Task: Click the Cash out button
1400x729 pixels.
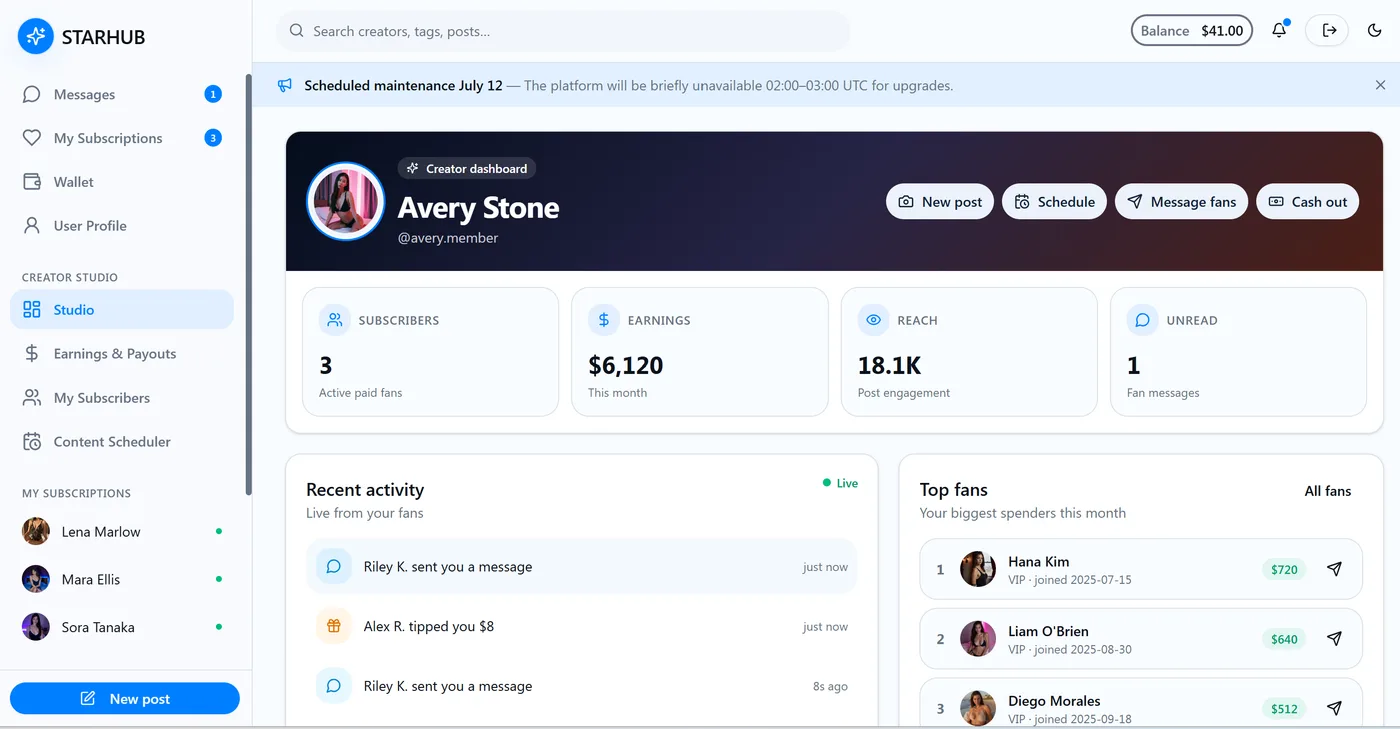Action: coord(1308,201)
